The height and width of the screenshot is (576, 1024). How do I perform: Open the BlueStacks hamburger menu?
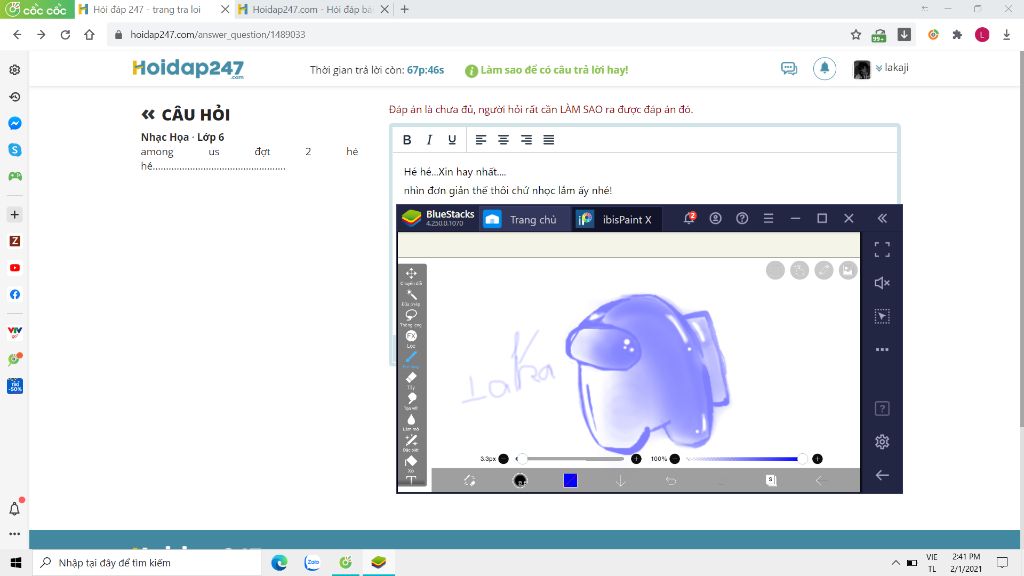pos(769,218)
